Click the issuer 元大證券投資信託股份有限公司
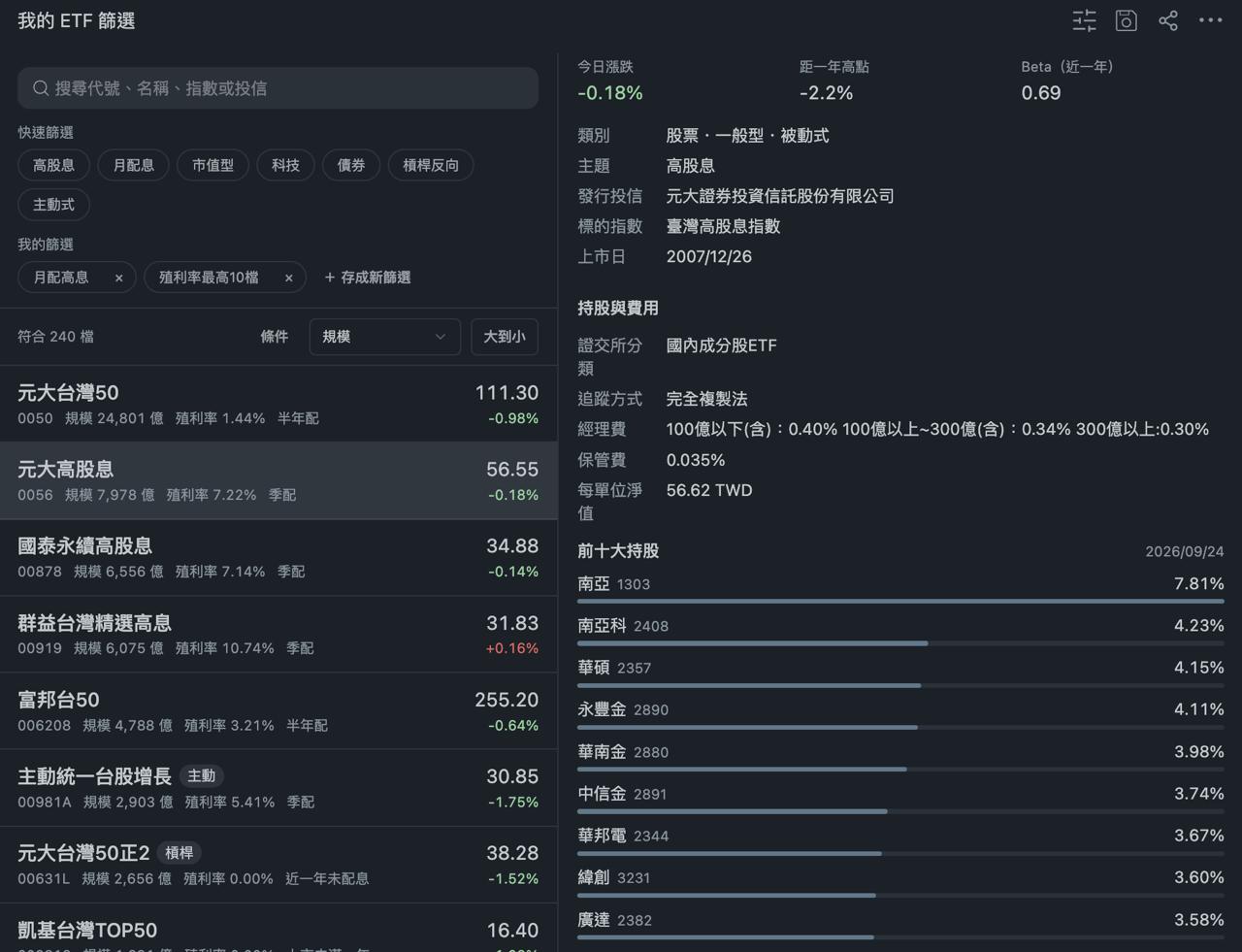Image resolution: width=1242 pixels, height=952 pixels. click(780, 196)
